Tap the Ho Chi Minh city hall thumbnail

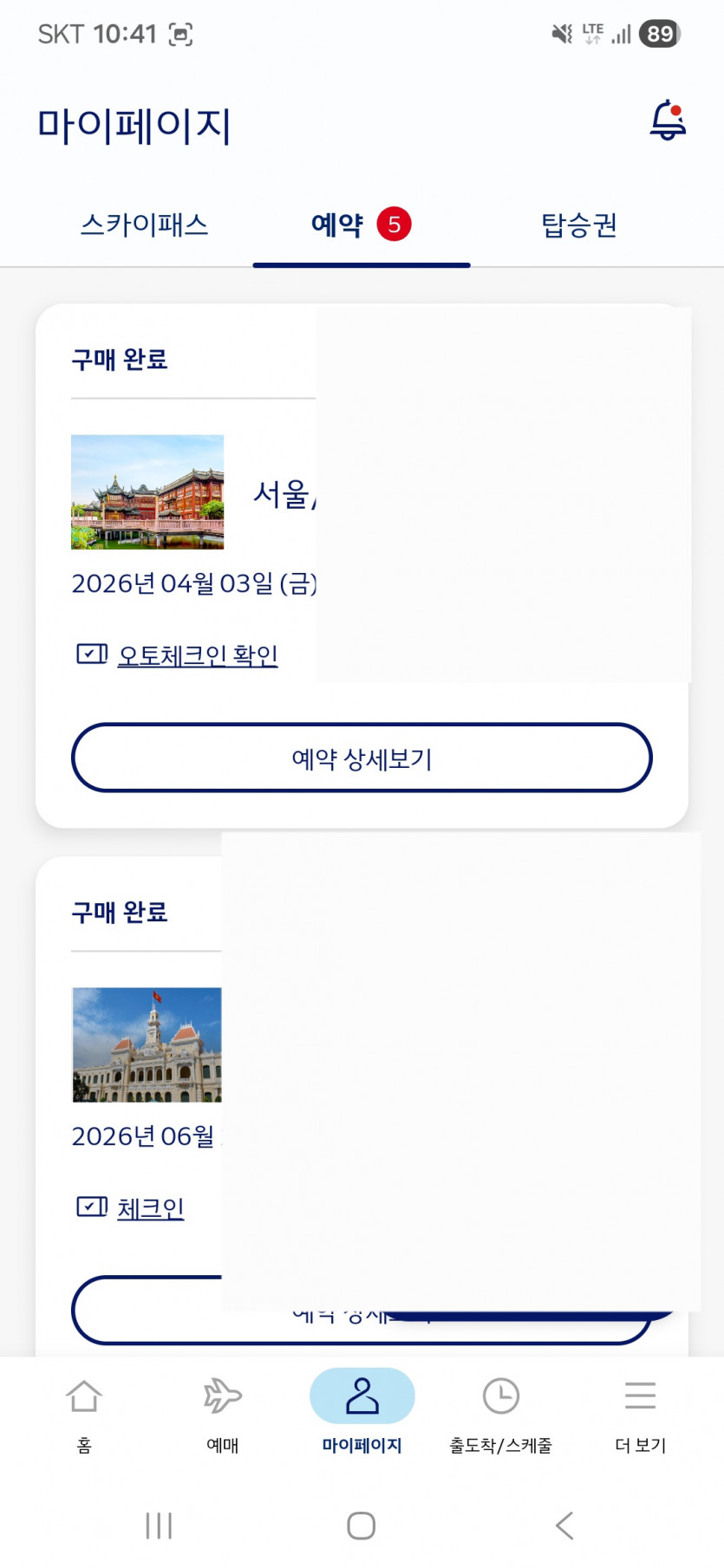click(x=147, y=1044)
